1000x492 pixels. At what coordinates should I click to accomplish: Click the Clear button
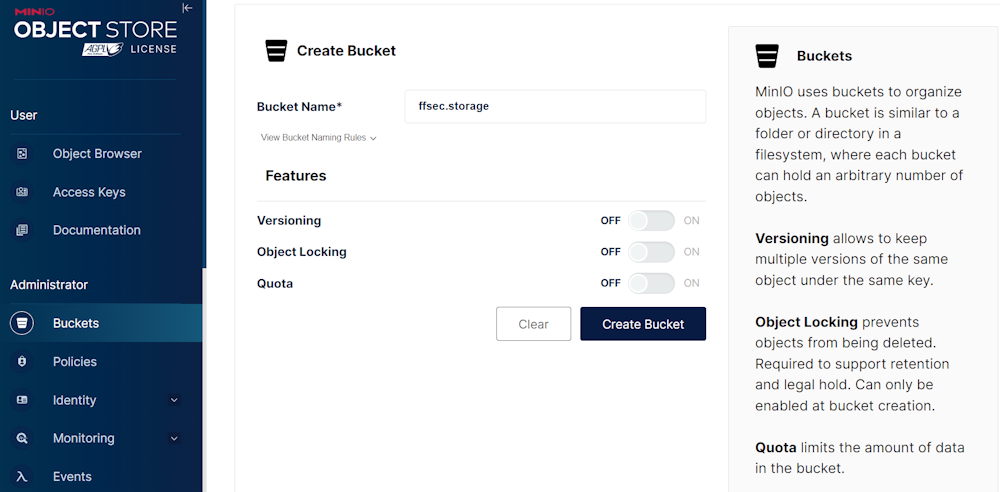click(533, 324)
